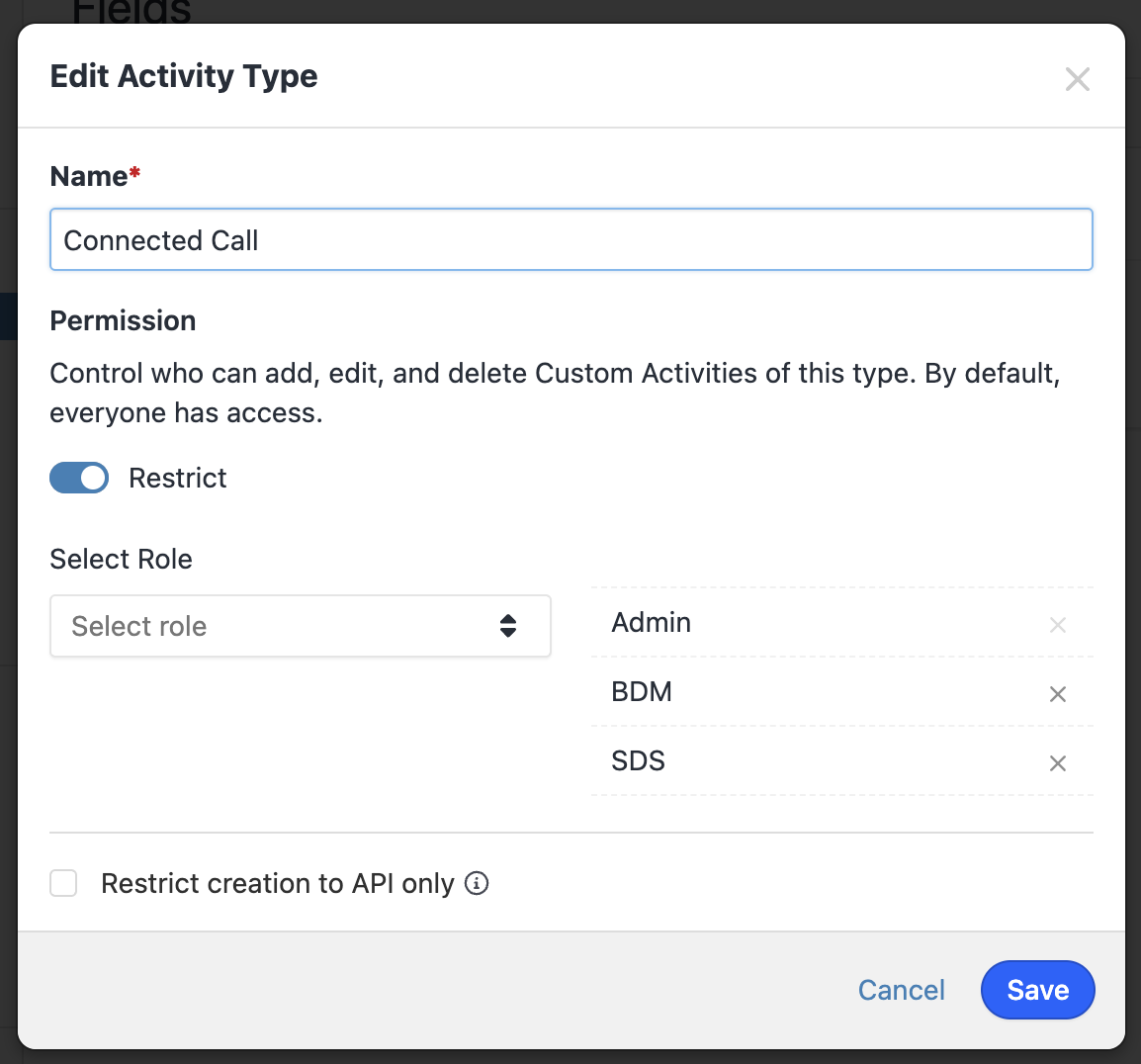This screenshot has width=1141, height=1064.
Task: Click the Permission heading
Action: click(123, 321)
